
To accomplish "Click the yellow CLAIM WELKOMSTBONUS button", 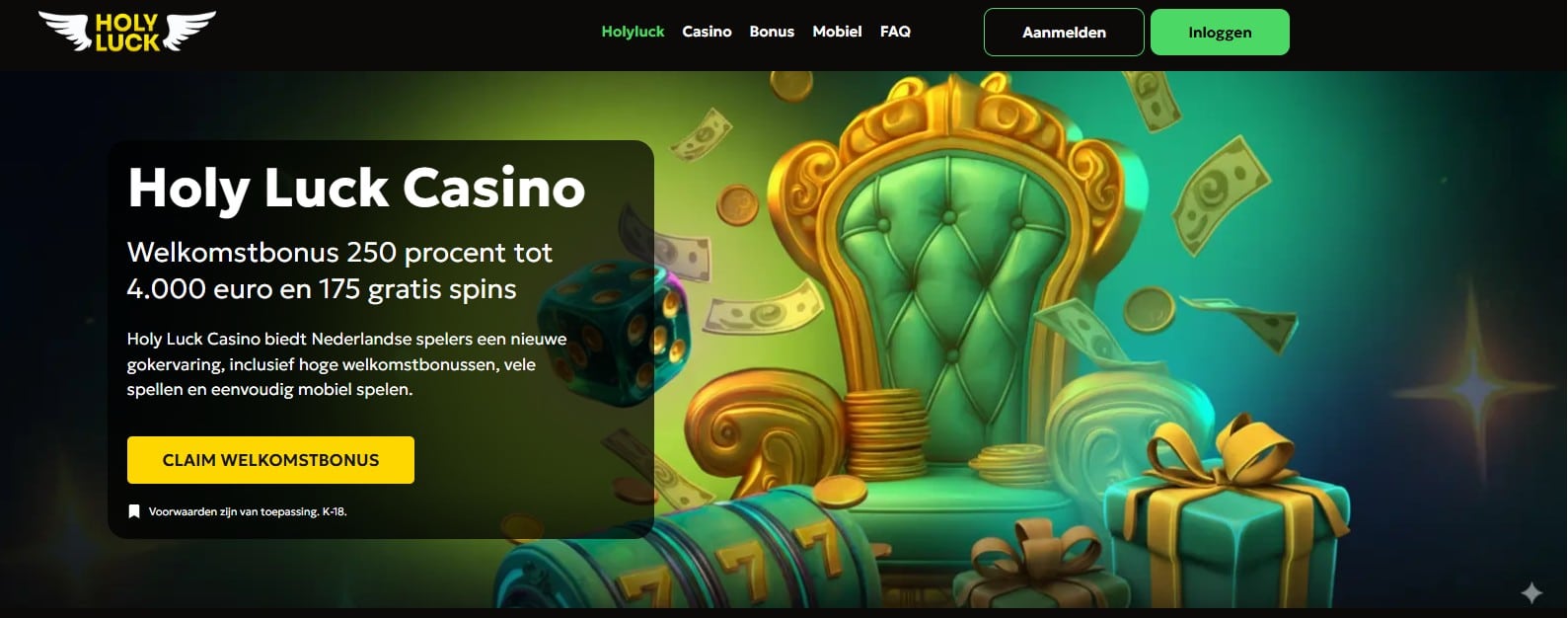I will (x=270, y=460).
